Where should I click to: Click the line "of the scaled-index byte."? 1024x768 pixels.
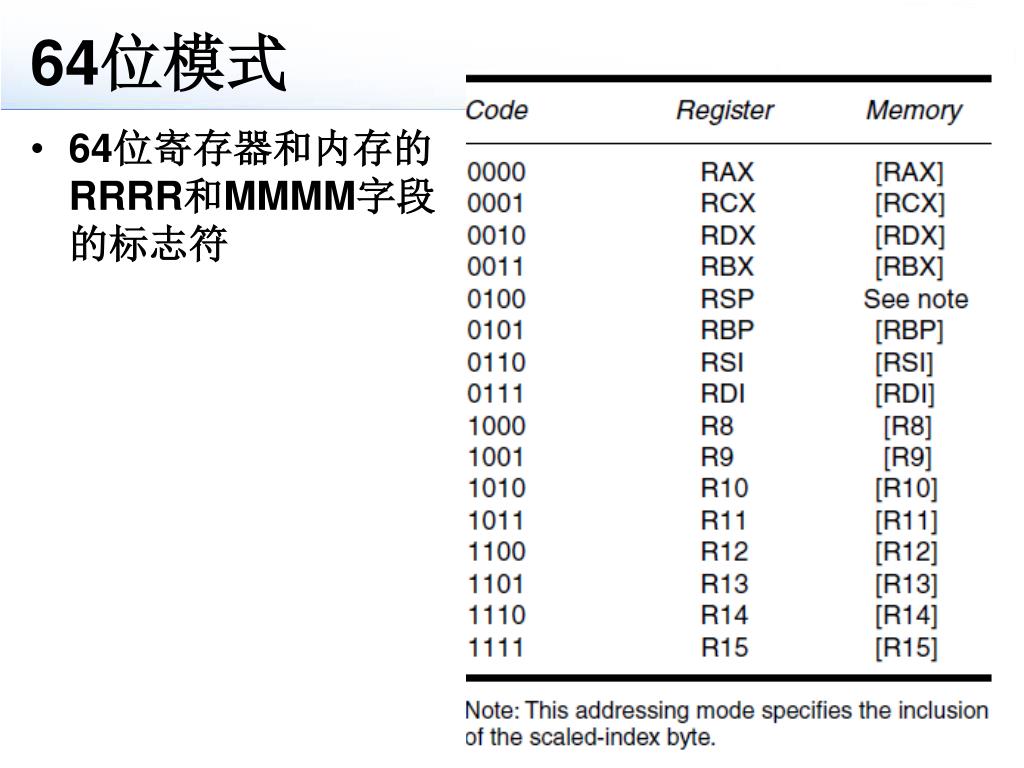[590, 737]
